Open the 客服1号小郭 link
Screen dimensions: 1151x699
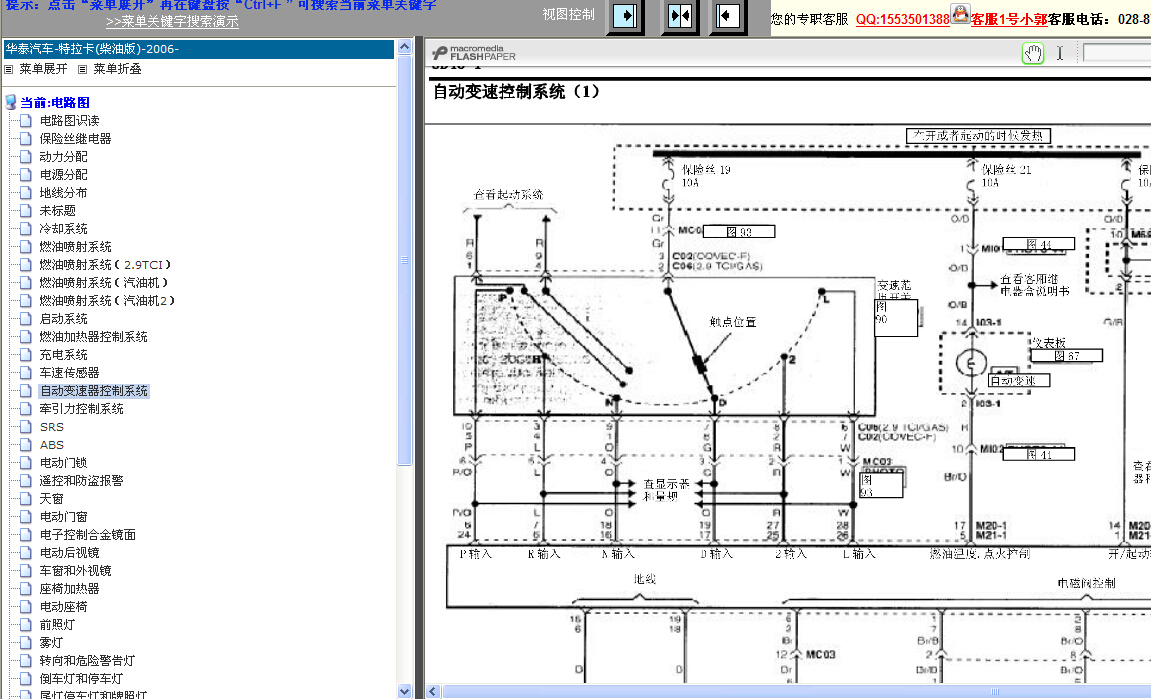click(x=1009, y=20)
